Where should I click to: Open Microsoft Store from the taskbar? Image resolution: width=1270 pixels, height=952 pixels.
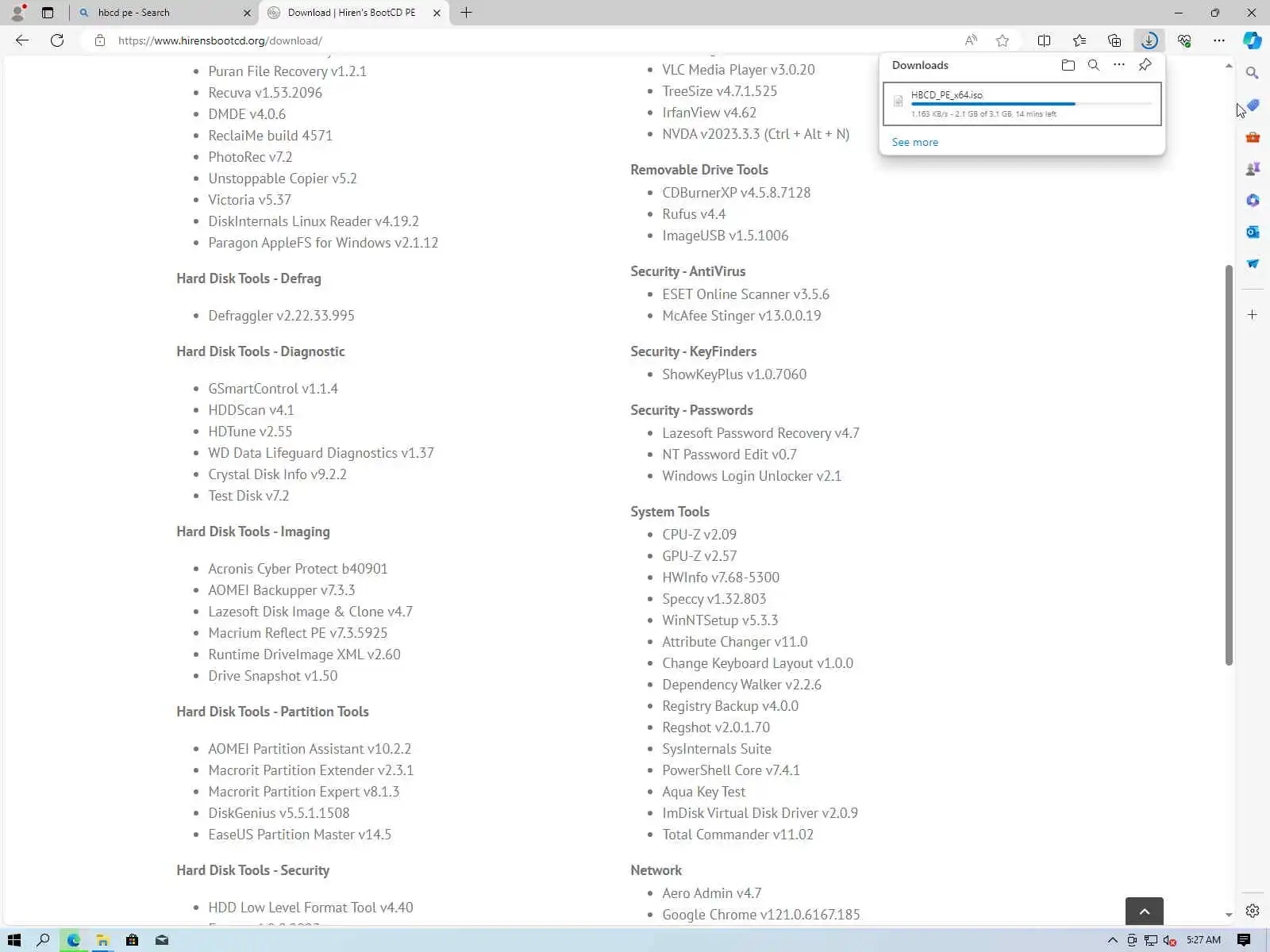132,940
